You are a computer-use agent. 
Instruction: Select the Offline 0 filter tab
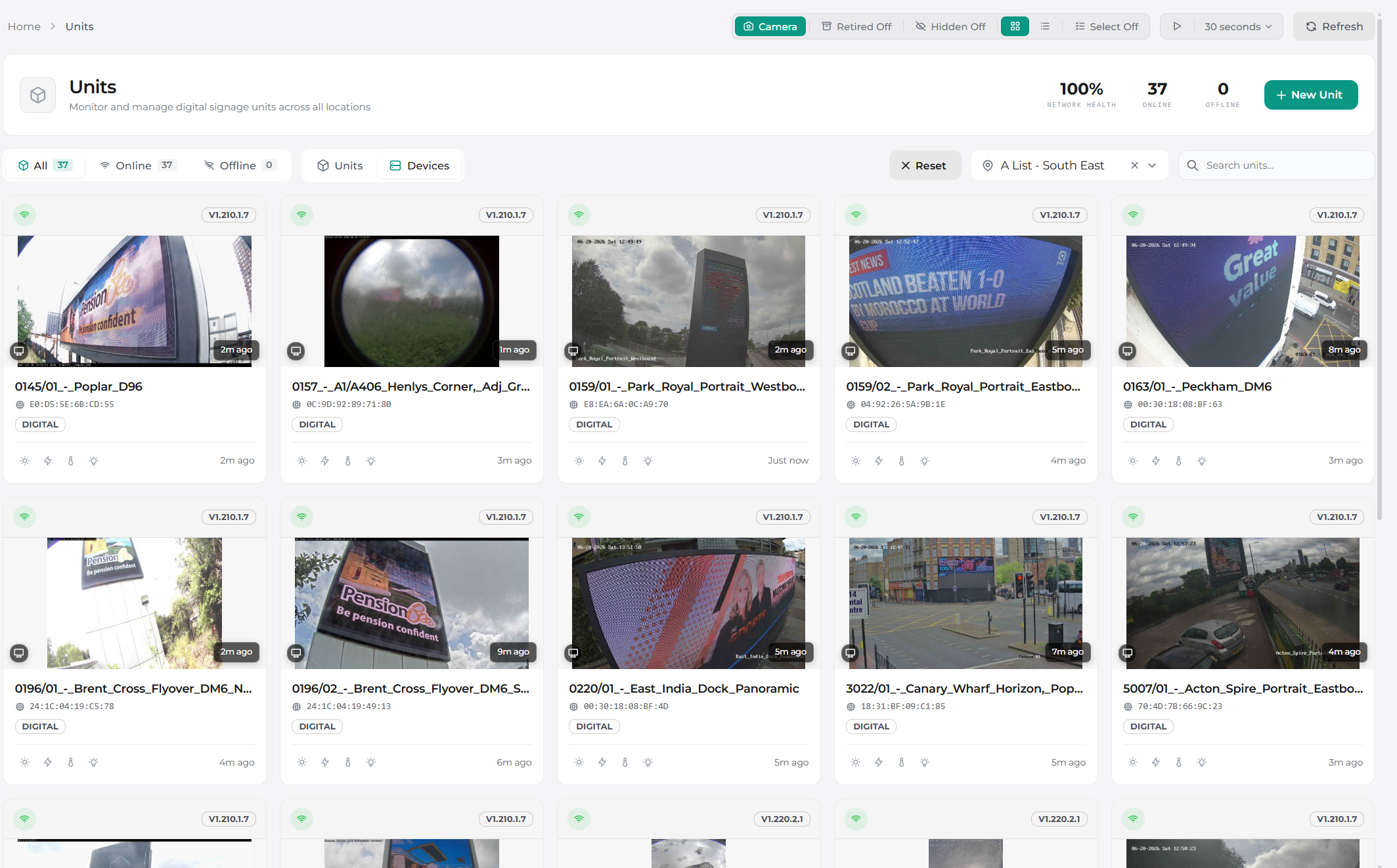(240, 165)
